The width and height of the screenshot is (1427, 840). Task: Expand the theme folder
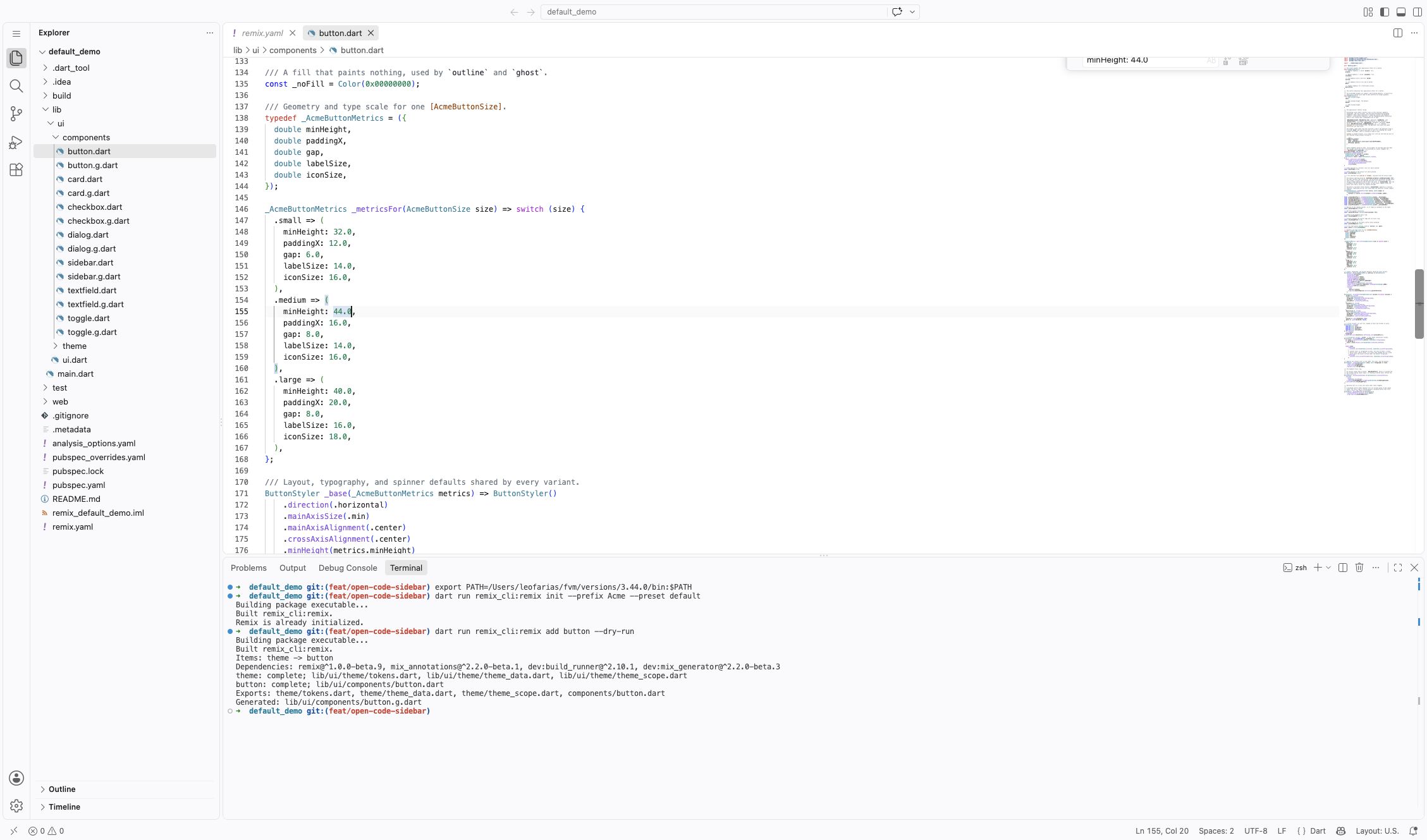56,346
